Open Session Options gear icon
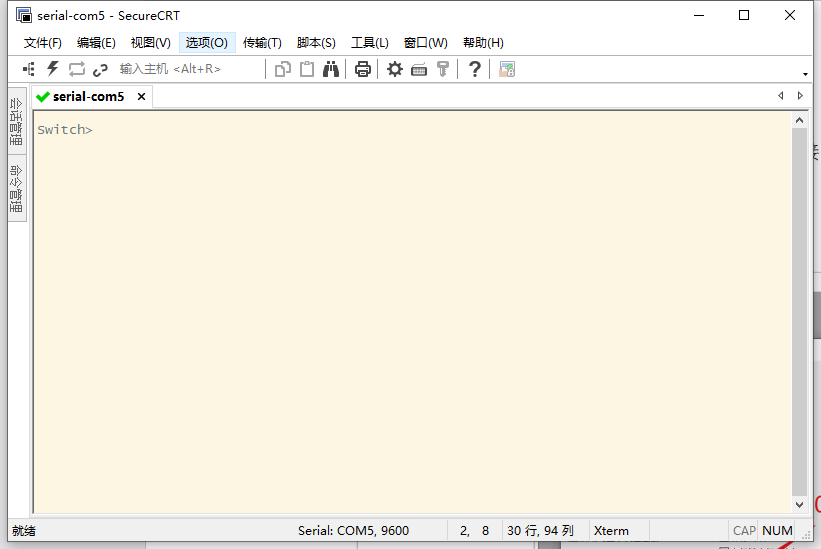This screenshot has height=549, width=821. [x=395, y=69]
